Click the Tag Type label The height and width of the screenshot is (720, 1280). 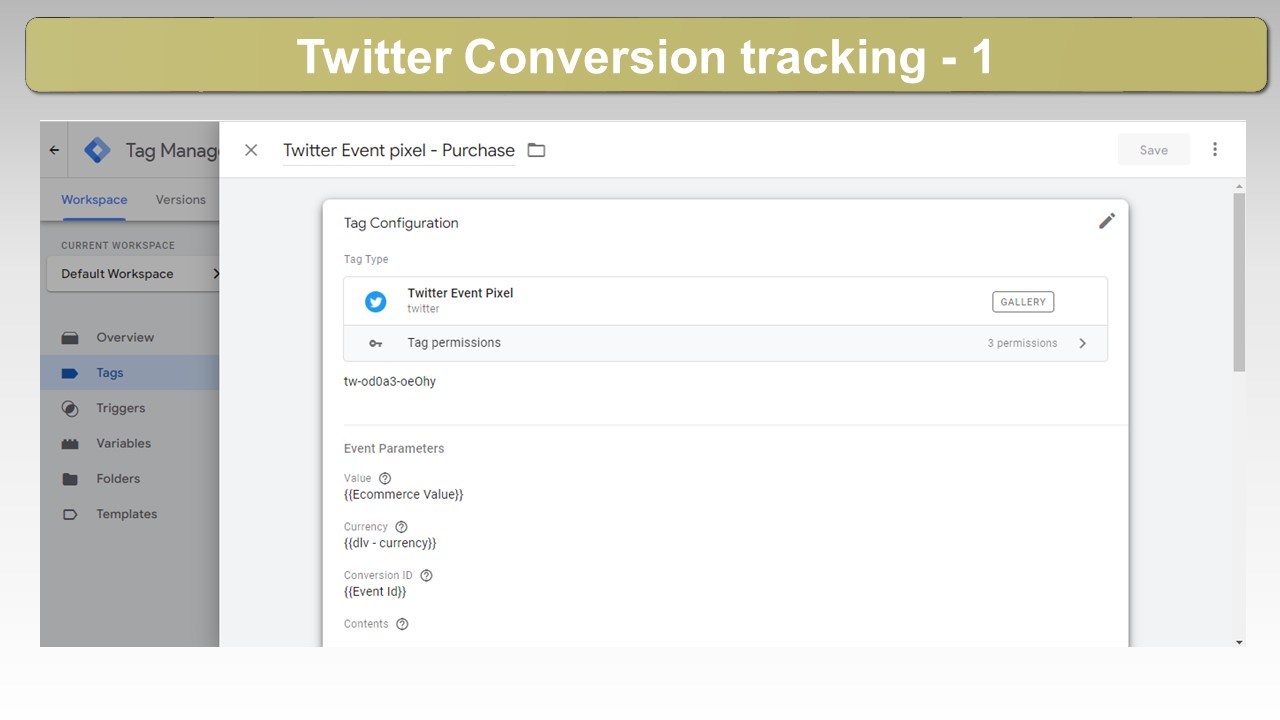(x=366, y=259)
